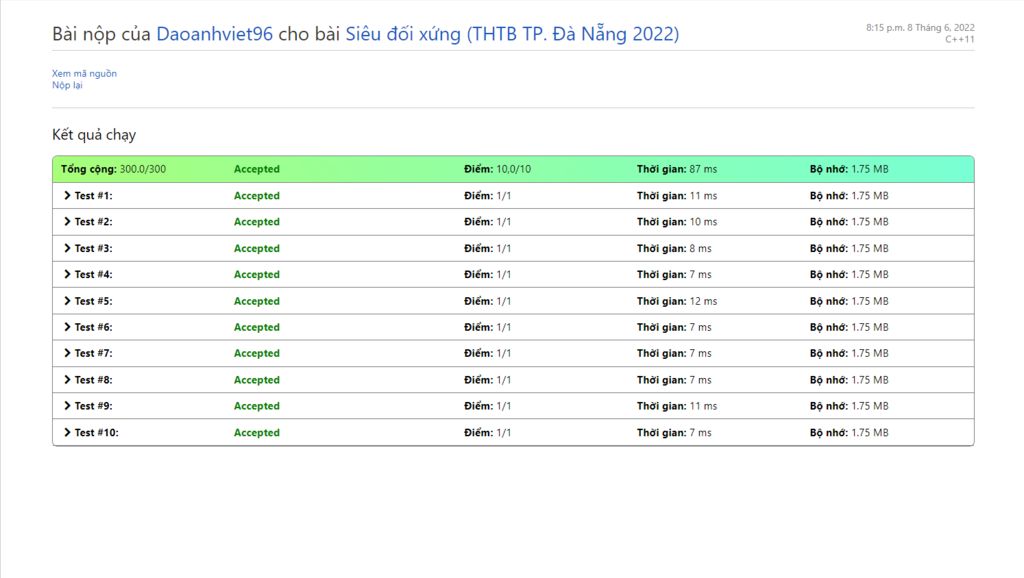Click Thời gian: 10 ms in Test #2 row
This screenshot has height=578, width=1024.
(677, 221)
